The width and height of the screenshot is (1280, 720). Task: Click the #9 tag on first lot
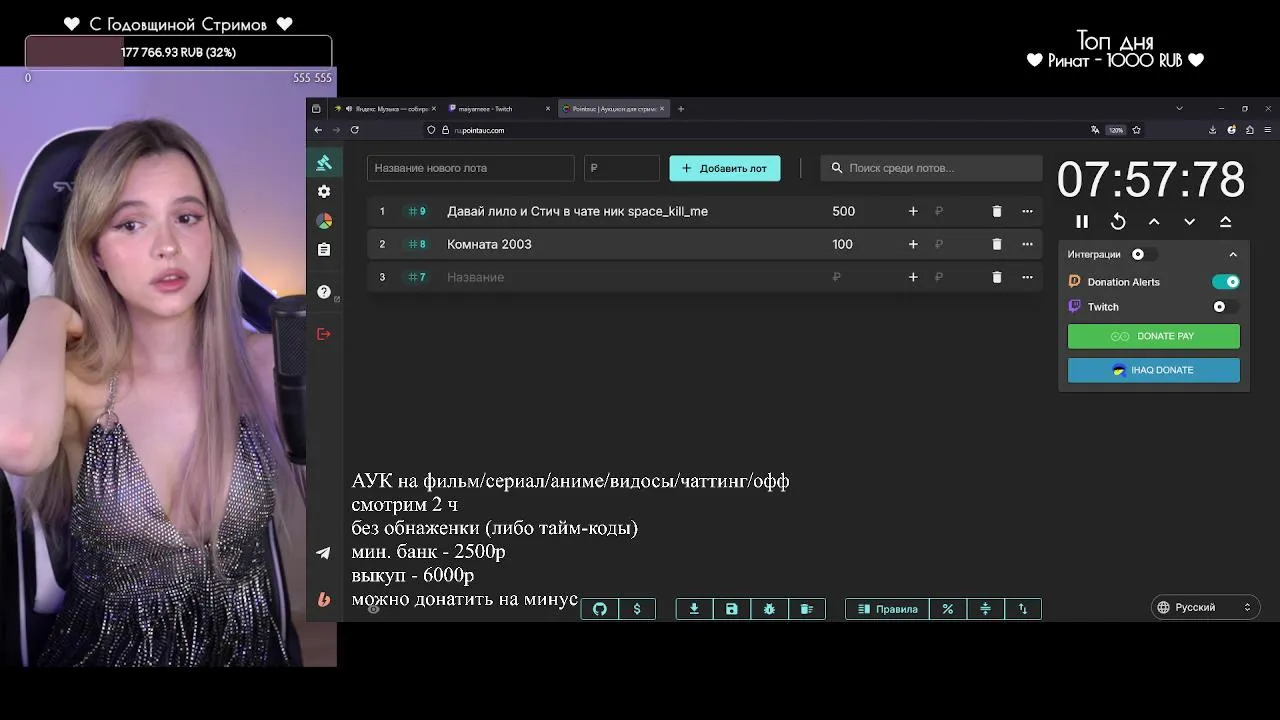coord(416,211)
